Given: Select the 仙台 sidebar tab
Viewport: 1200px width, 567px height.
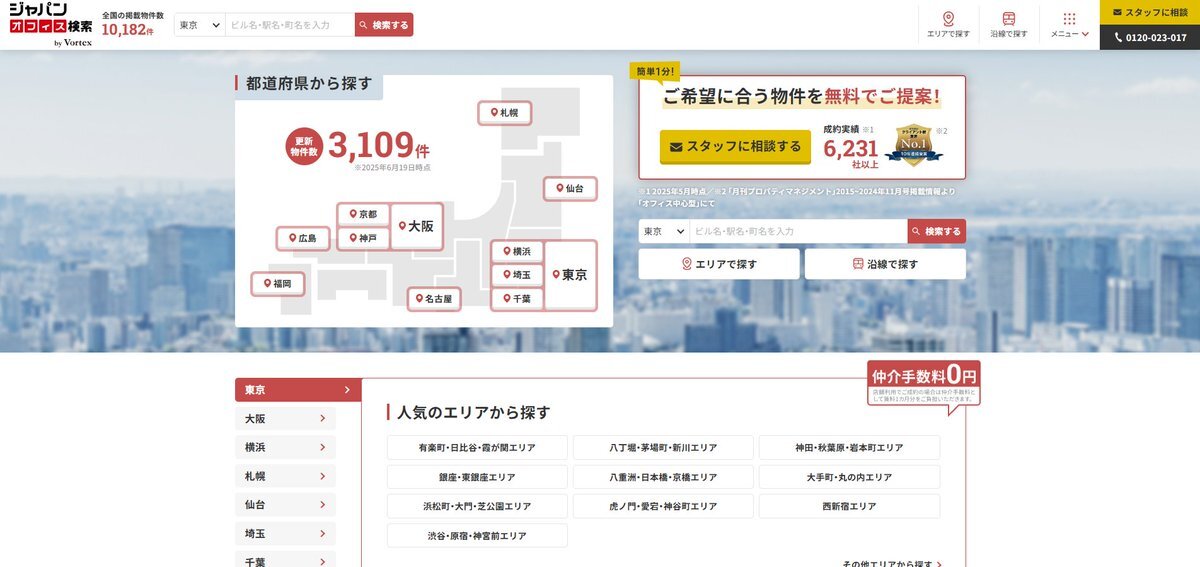Looking at the screenshot, I should point(285,505).
